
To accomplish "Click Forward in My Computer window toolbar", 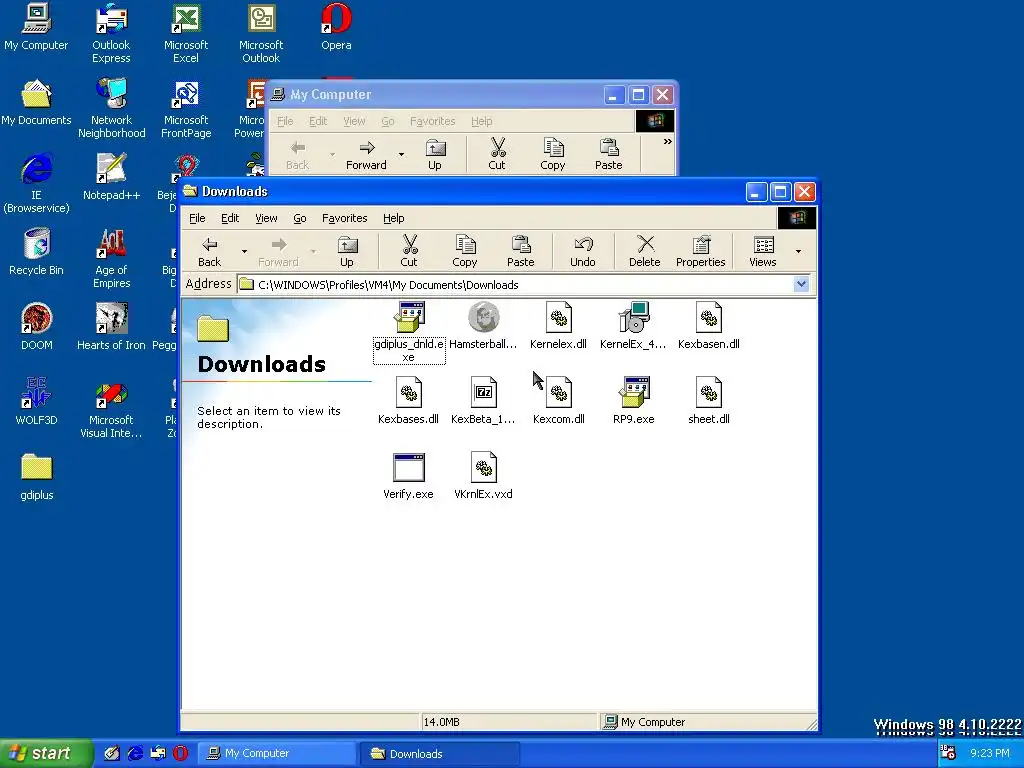I will pyautogui.click(x=366, y=155).
